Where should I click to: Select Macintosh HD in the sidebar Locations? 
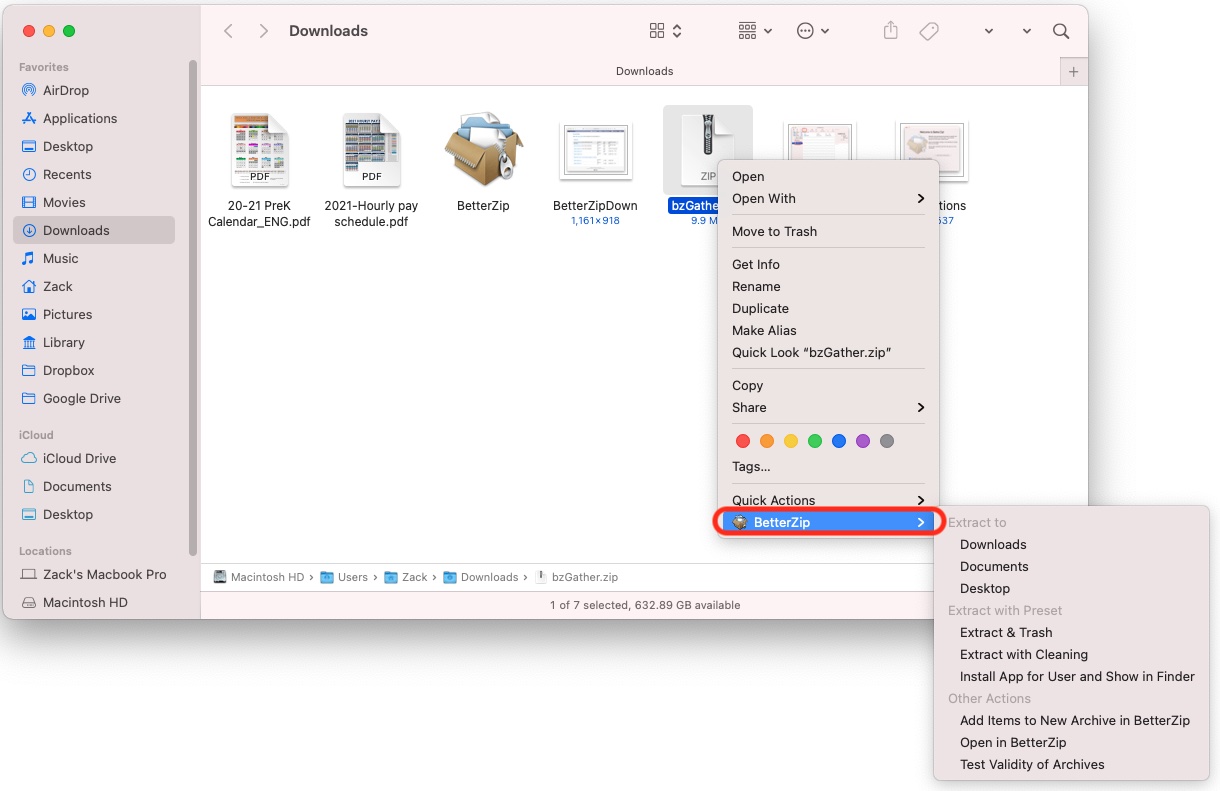pyautogui.click(x=84, y=602)
